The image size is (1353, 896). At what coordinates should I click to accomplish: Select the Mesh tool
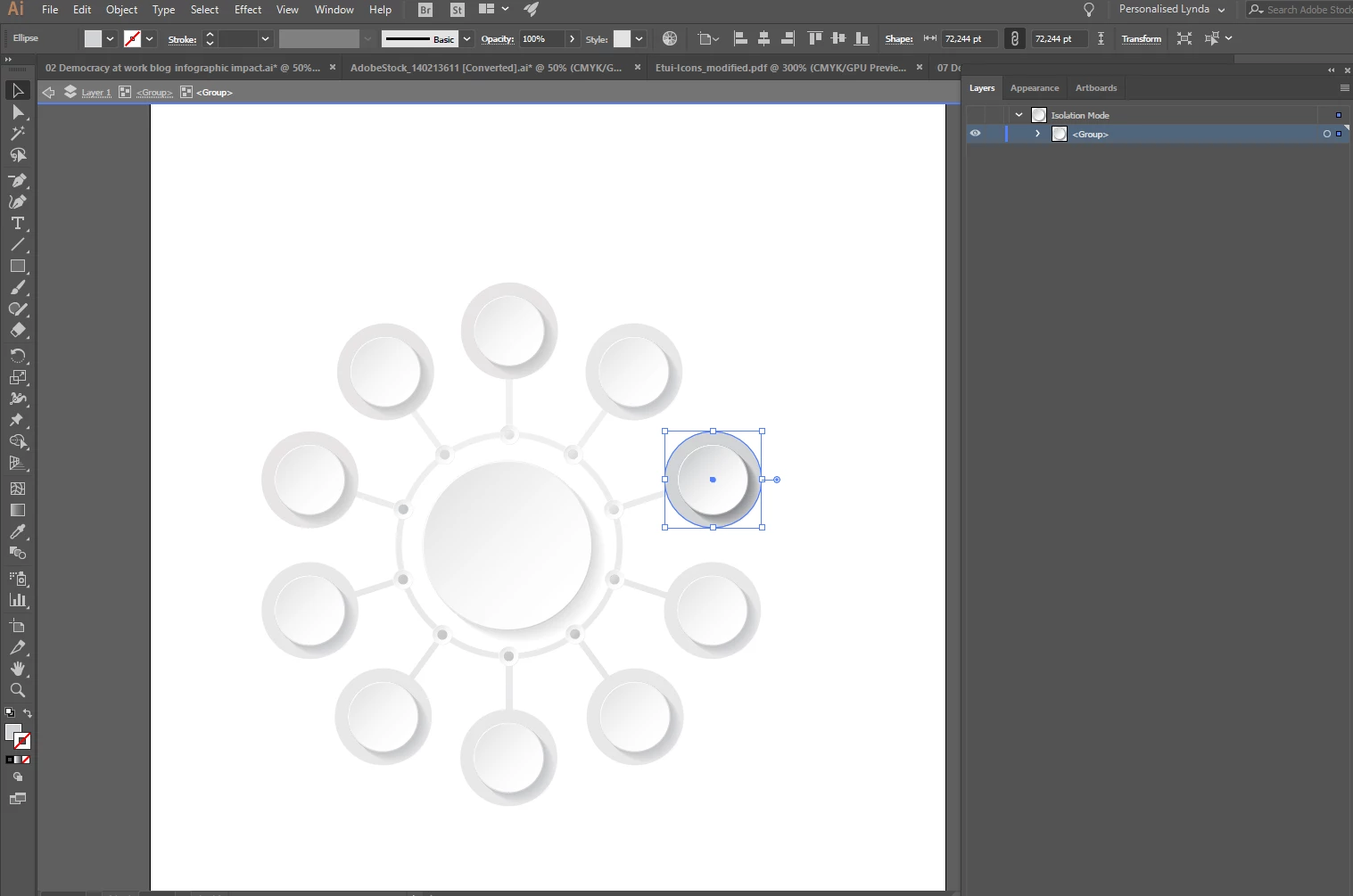point(18,489)
